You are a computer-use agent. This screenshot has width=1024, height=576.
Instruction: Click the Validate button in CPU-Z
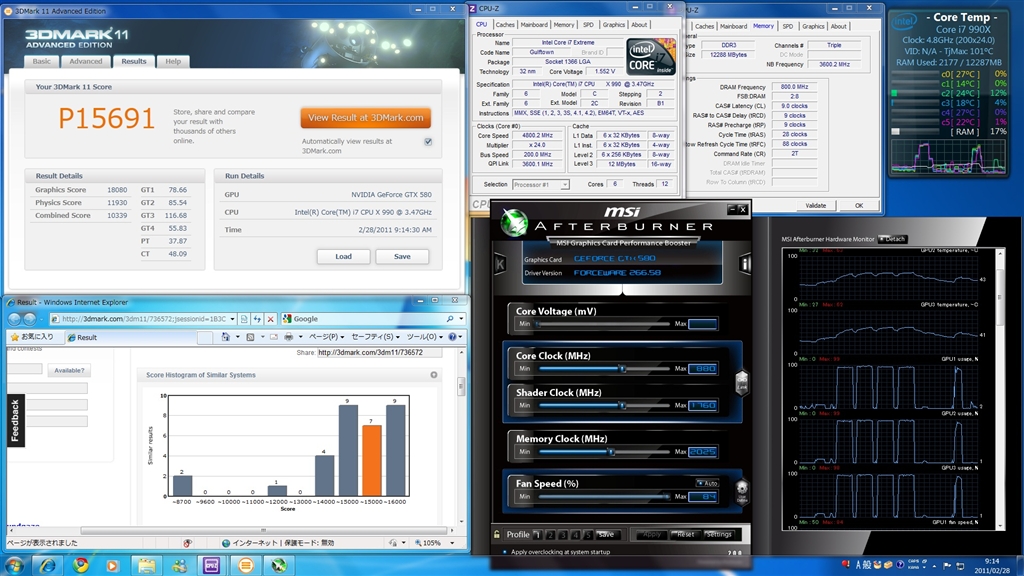point(815,205)
